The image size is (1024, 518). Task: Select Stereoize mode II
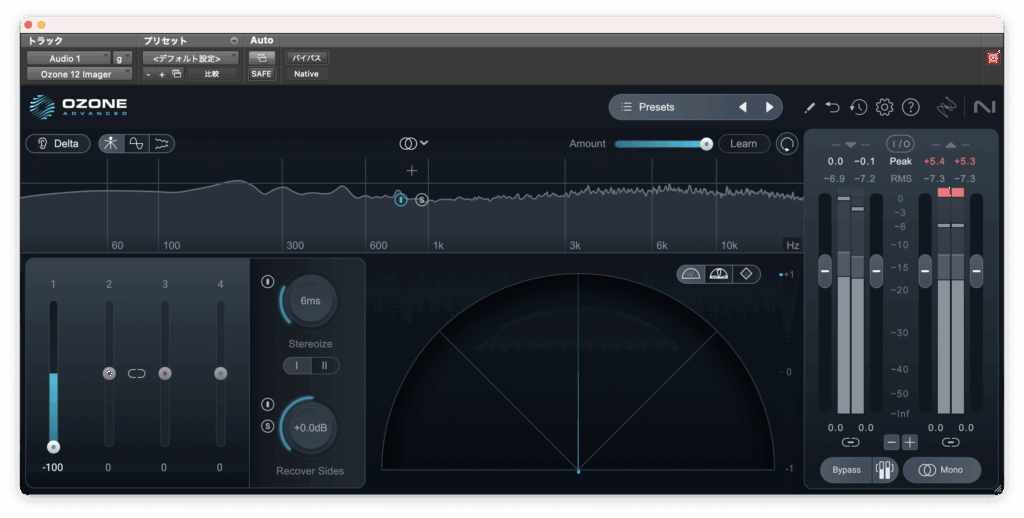324,366
